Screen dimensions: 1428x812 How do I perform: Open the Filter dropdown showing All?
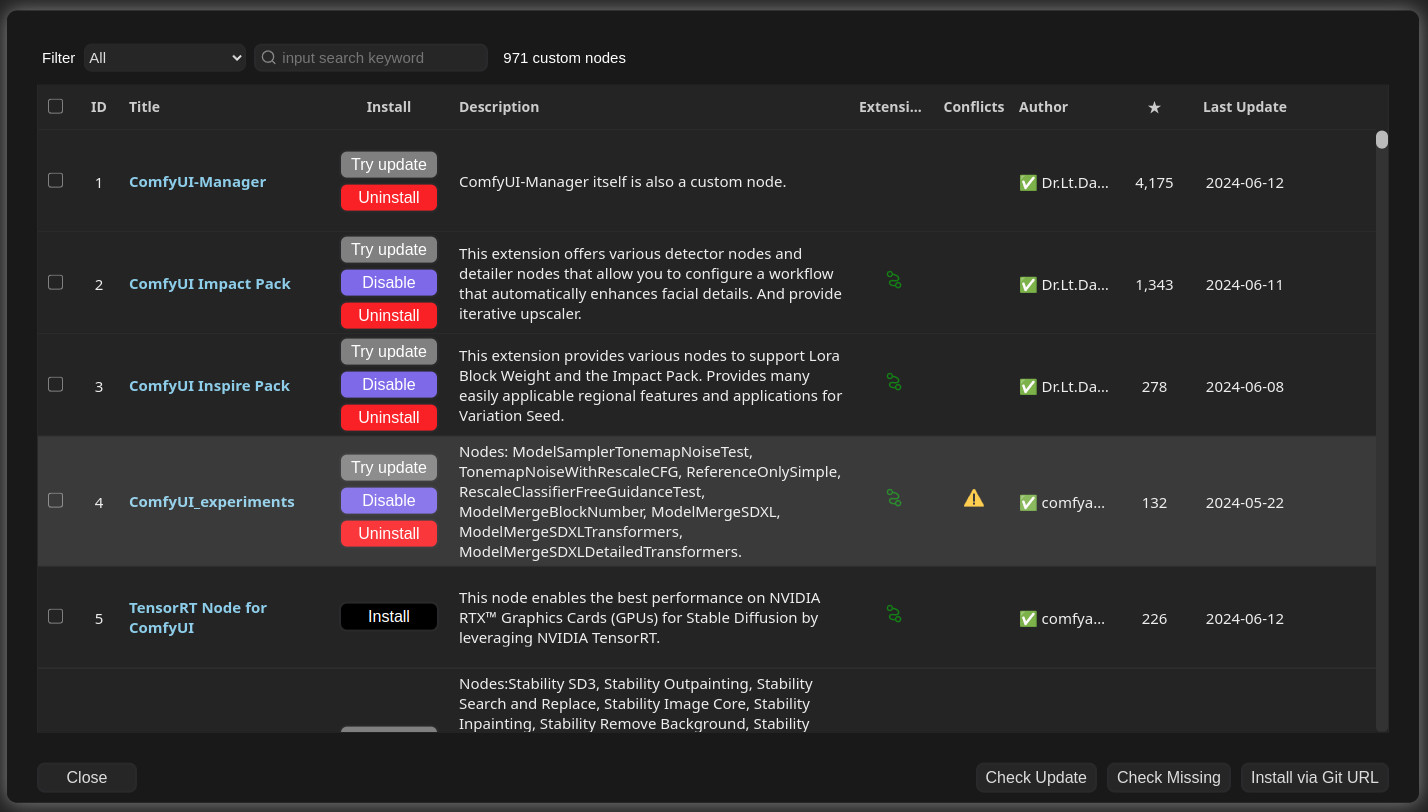(164, 57)
